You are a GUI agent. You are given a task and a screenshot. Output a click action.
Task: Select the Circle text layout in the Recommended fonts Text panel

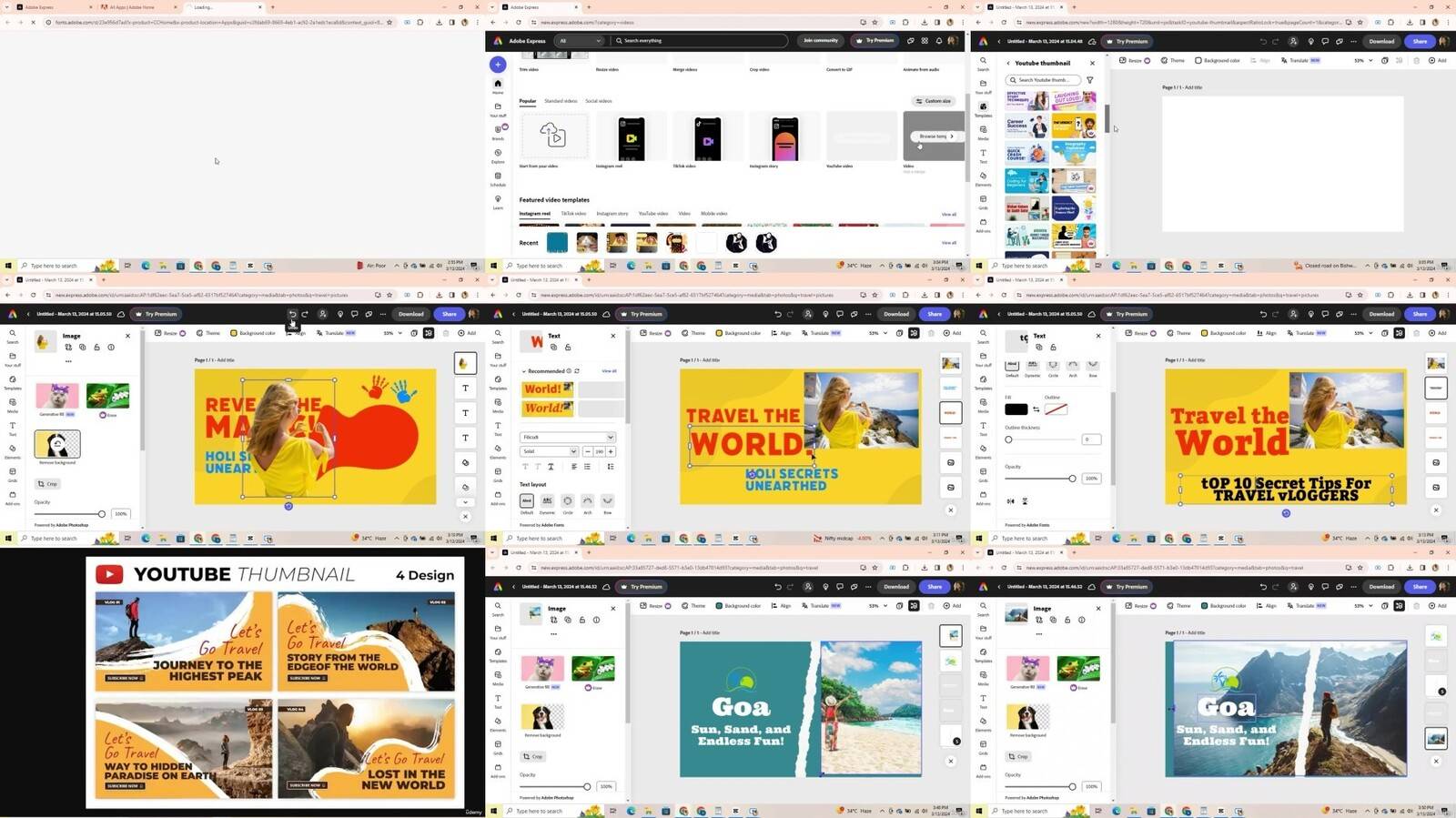coord(567,502)
